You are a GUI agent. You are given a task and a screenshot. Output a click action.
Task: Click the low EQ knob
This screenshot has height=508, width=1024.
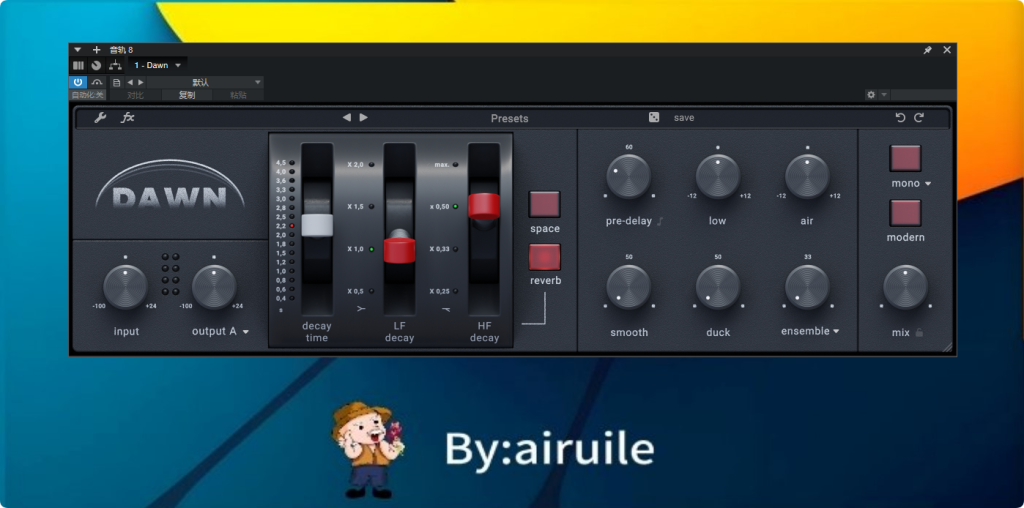coord(718,177)
